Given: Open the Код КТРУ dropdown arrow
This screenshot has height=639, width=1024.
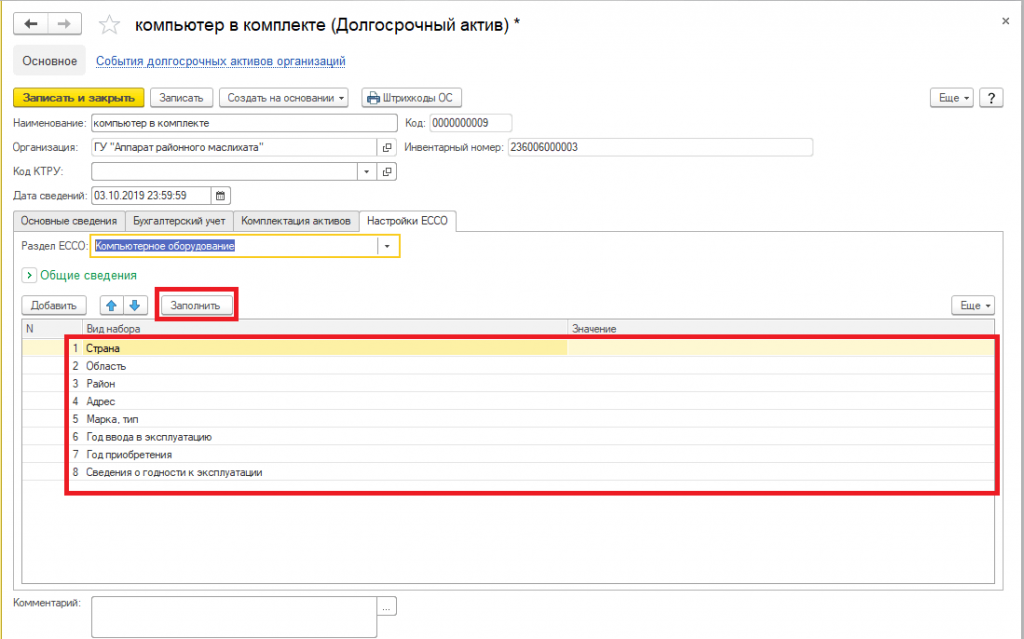Looking at the screenshot, I should pyautogui.click(x=367, y=172).
